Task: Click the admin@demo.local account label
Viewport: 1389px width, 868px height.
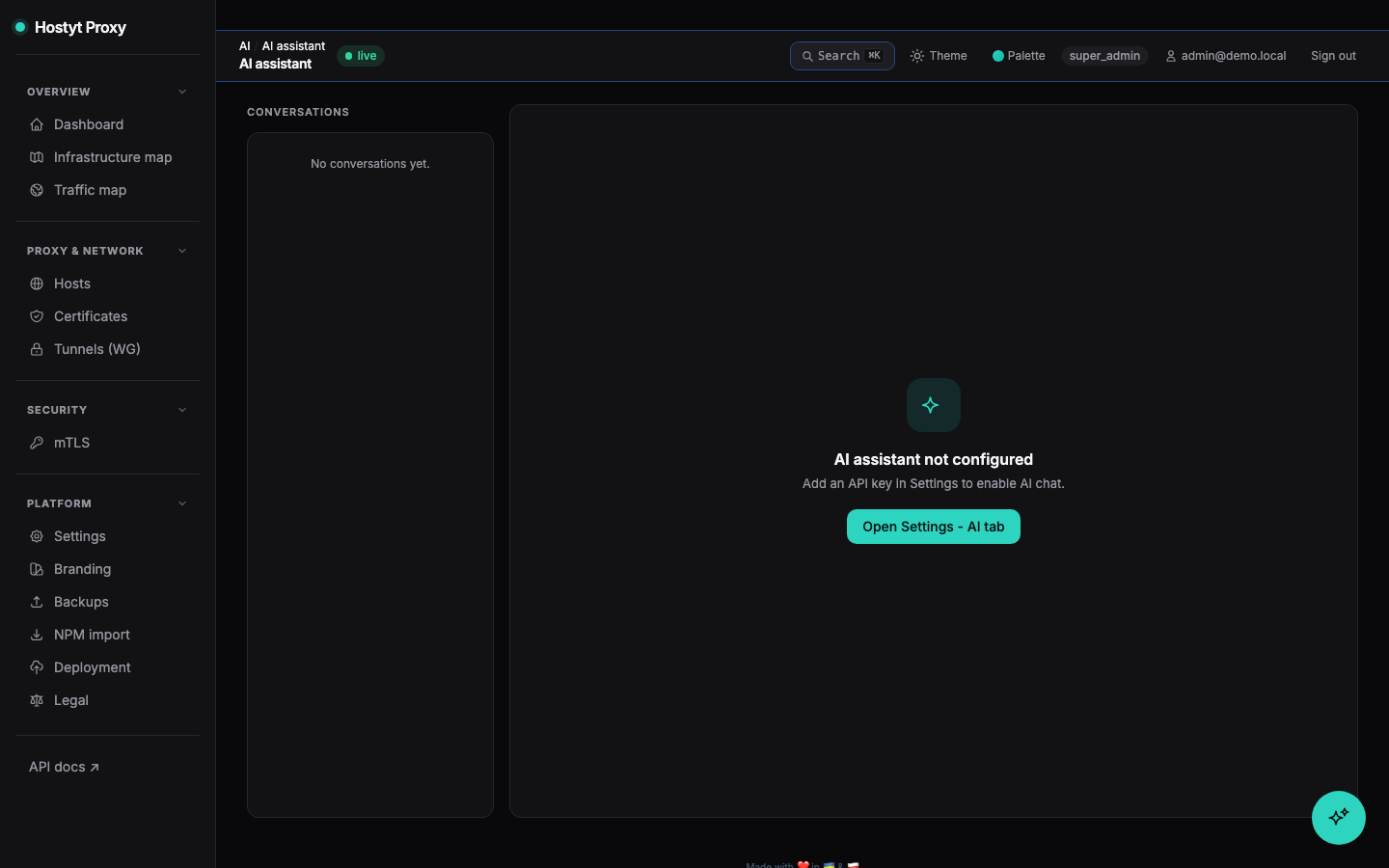Action: (x=1234, y=56)
